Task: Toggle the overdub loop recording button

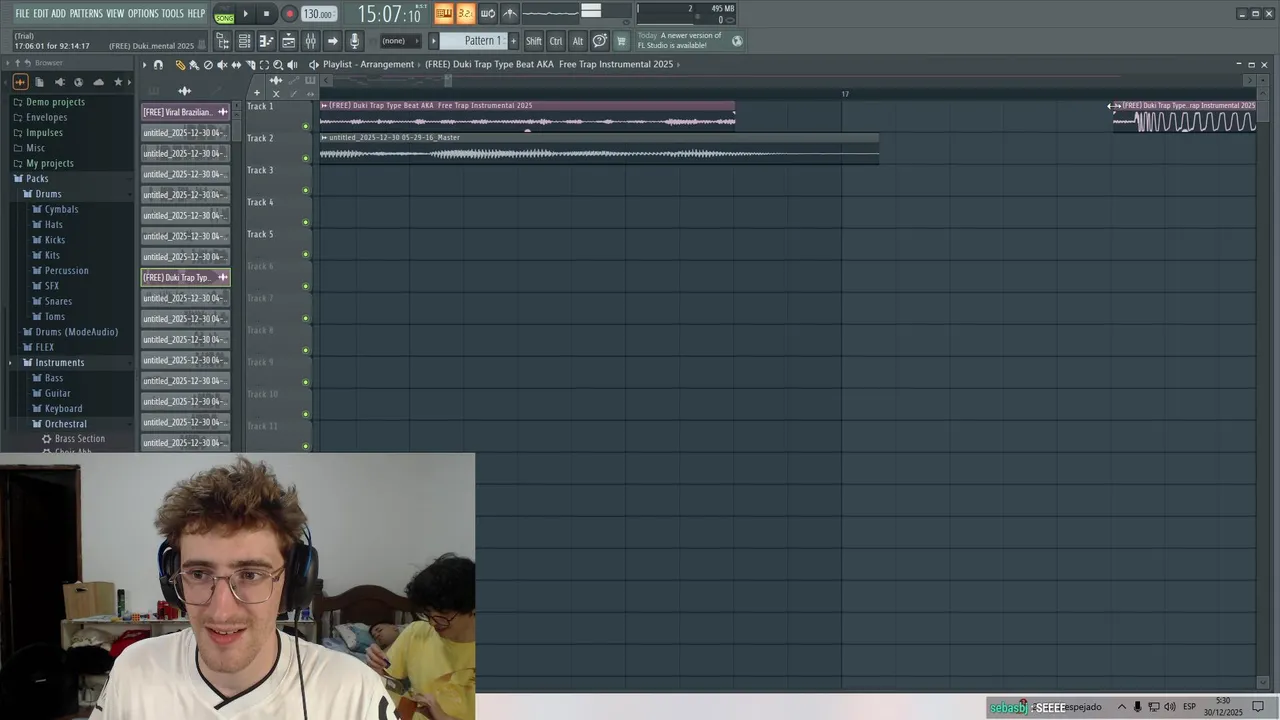Action: pyautogui.click(x=488, y=13)
